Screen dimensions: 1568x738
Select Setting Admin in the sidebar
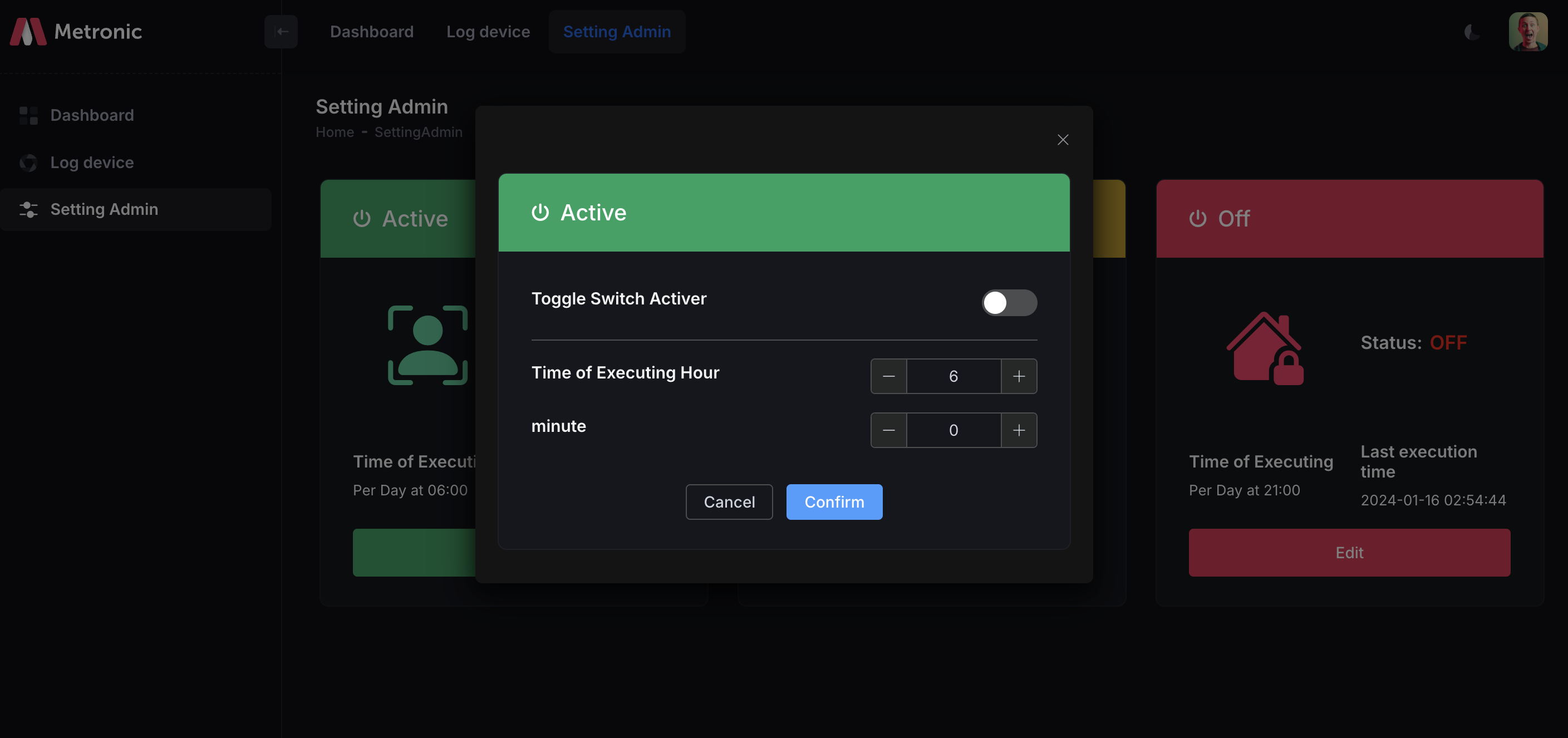tap(104, 209)
